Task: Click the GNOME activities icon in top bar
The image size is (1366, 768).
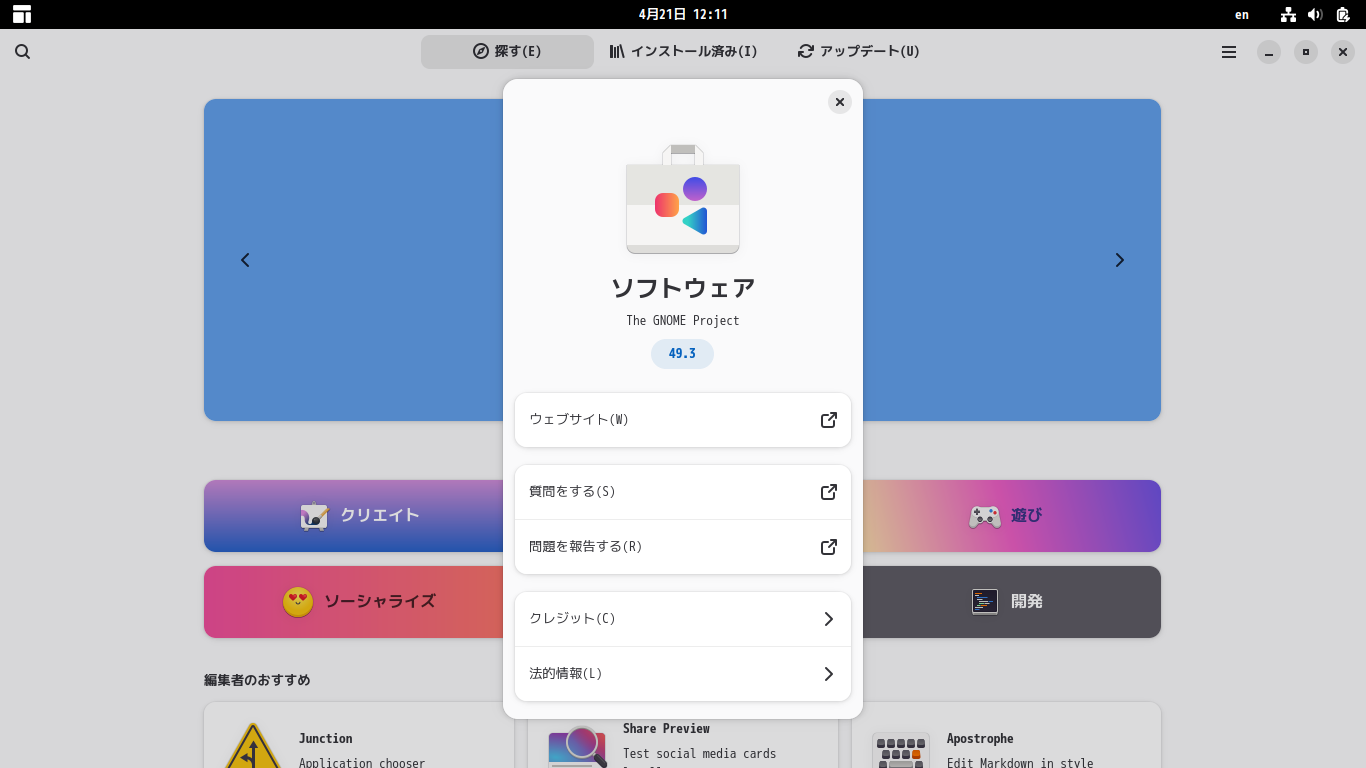Action: click(x=22, y=14)
